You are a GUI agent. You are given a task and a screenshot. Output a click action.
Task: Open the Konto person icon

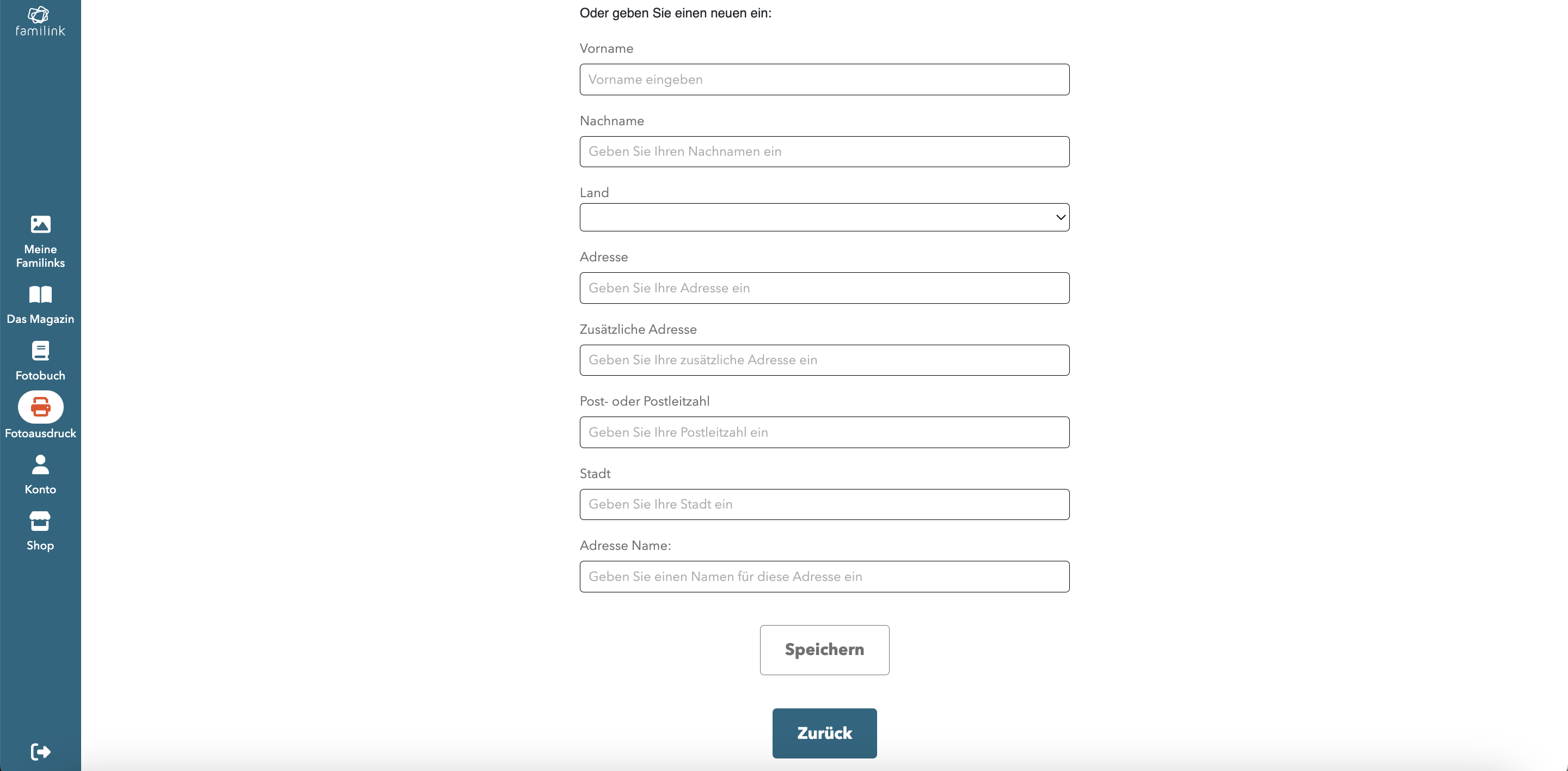[x=40, y=465]
